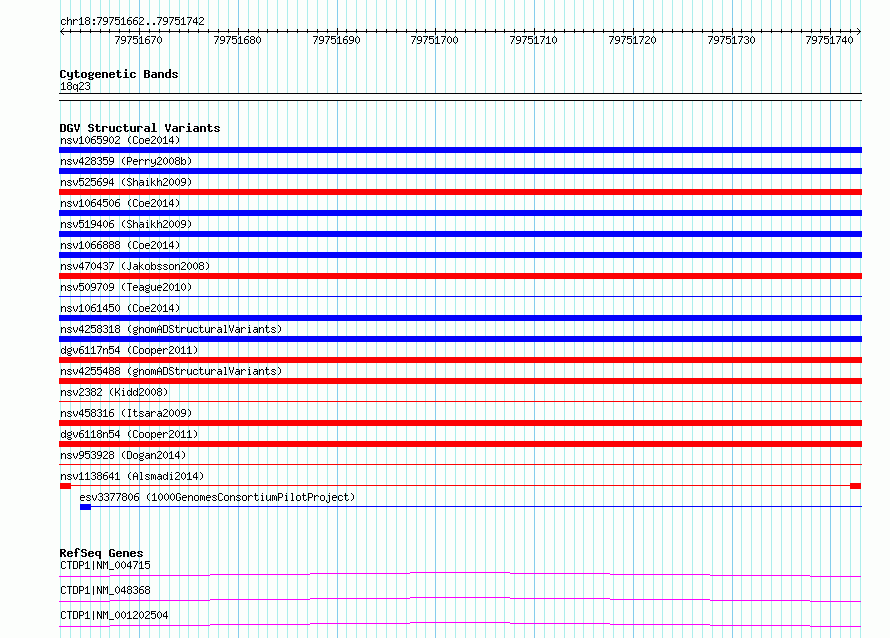Click the DGV Structural Variants track heading
This screenshot has width=890, height=638.
140,128
